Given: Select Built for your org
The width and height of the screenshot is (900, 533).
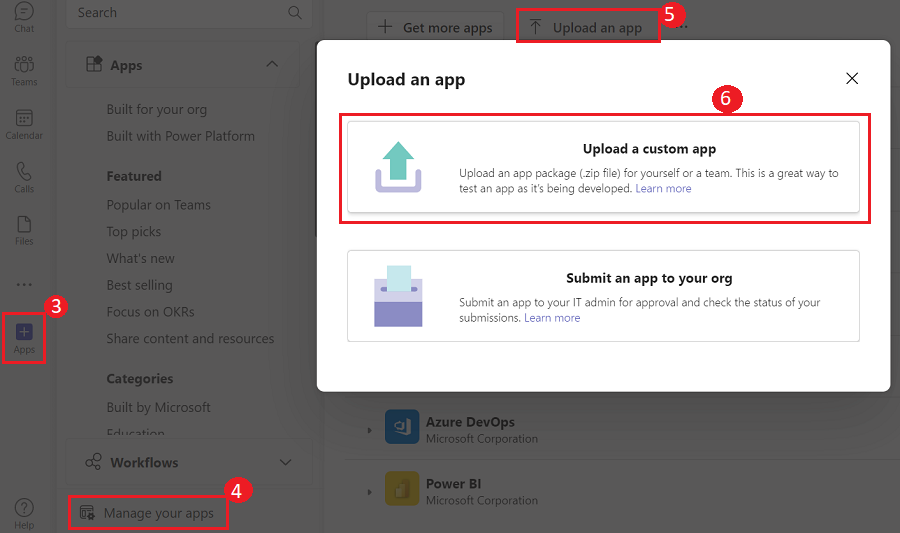Looking at the screenshot, I should (x=157, y=109).
